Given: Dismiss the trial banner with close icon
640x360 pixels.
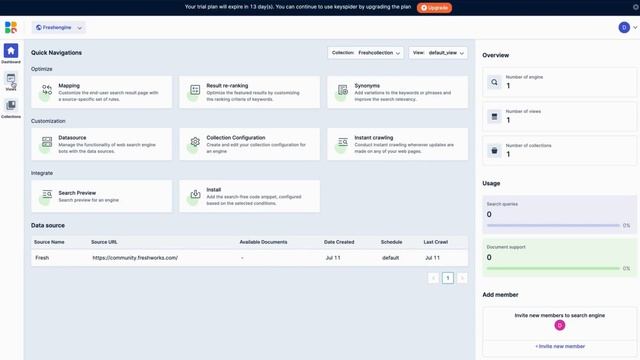Looking at the screenshot, I should tap(636, 7).
